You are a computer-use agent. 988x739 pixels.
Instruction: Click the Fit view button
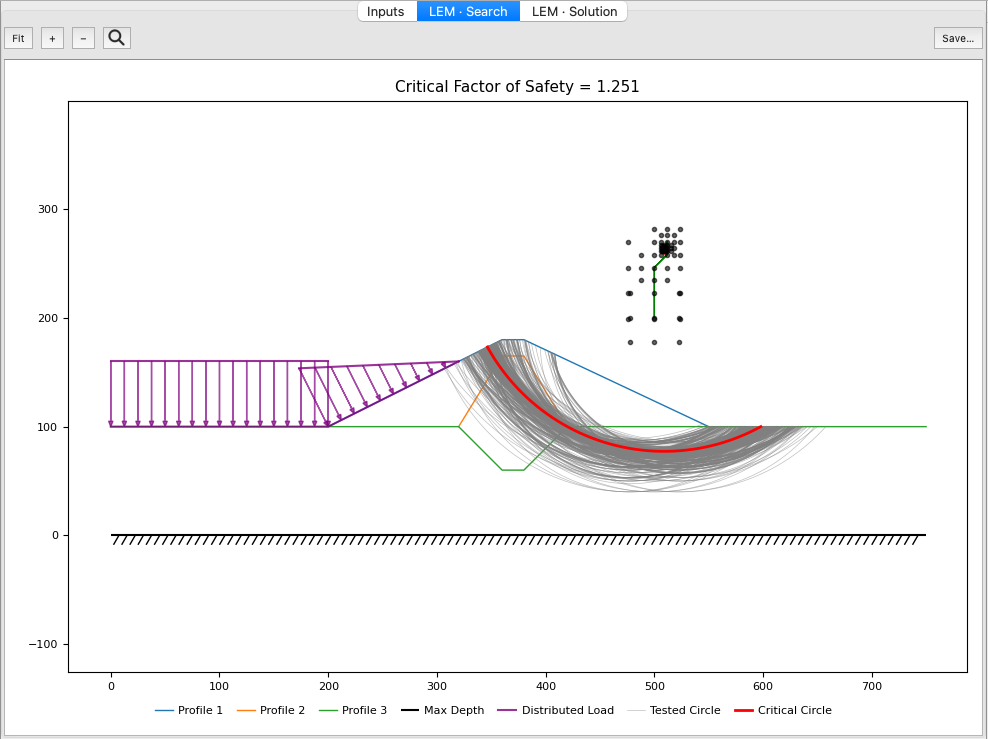(18, 38)
